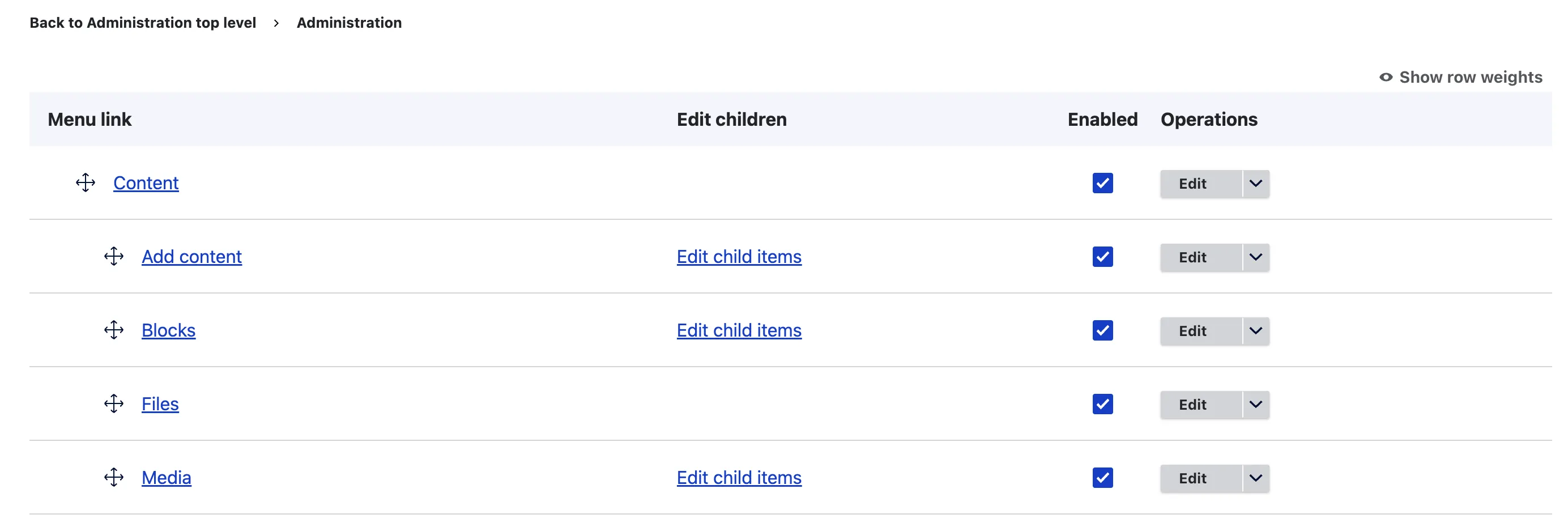
Task: Open Edit child items for Blocks
Action: click(x=739, y=330)
